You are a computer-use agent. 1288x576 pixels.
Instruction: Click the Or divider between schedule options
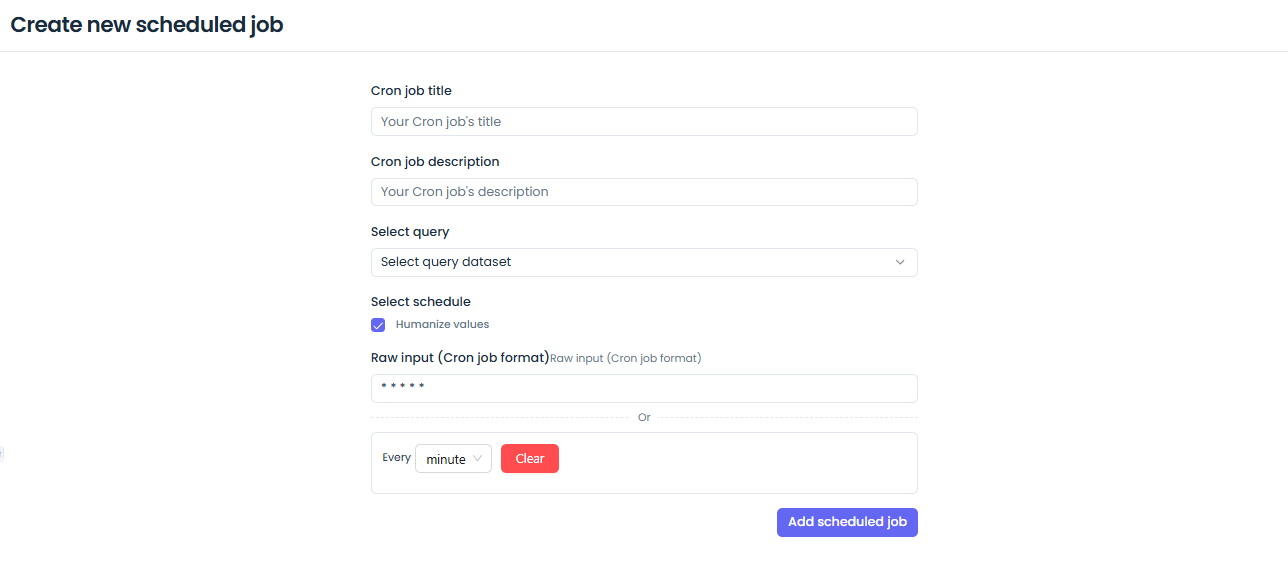point(644,417)
